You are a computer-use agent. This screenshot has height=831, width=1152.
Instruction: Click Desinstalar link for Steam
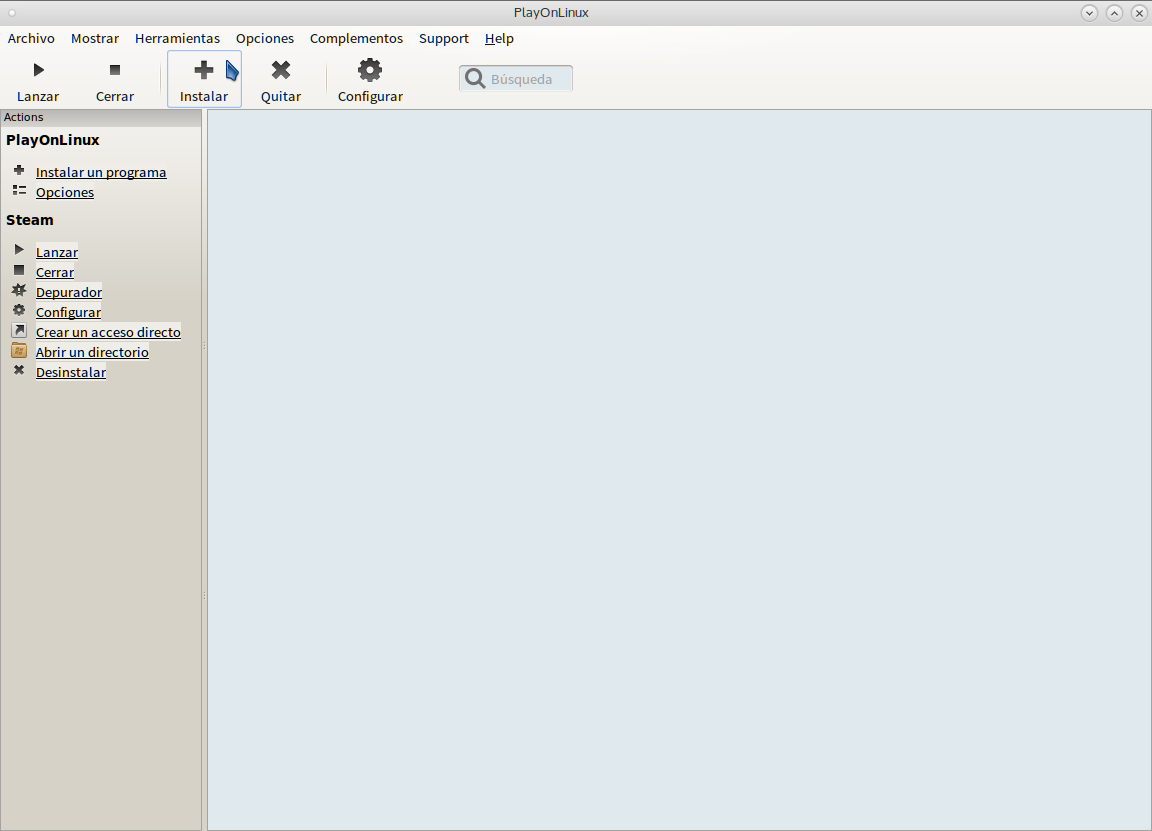(x=71, y=372)
